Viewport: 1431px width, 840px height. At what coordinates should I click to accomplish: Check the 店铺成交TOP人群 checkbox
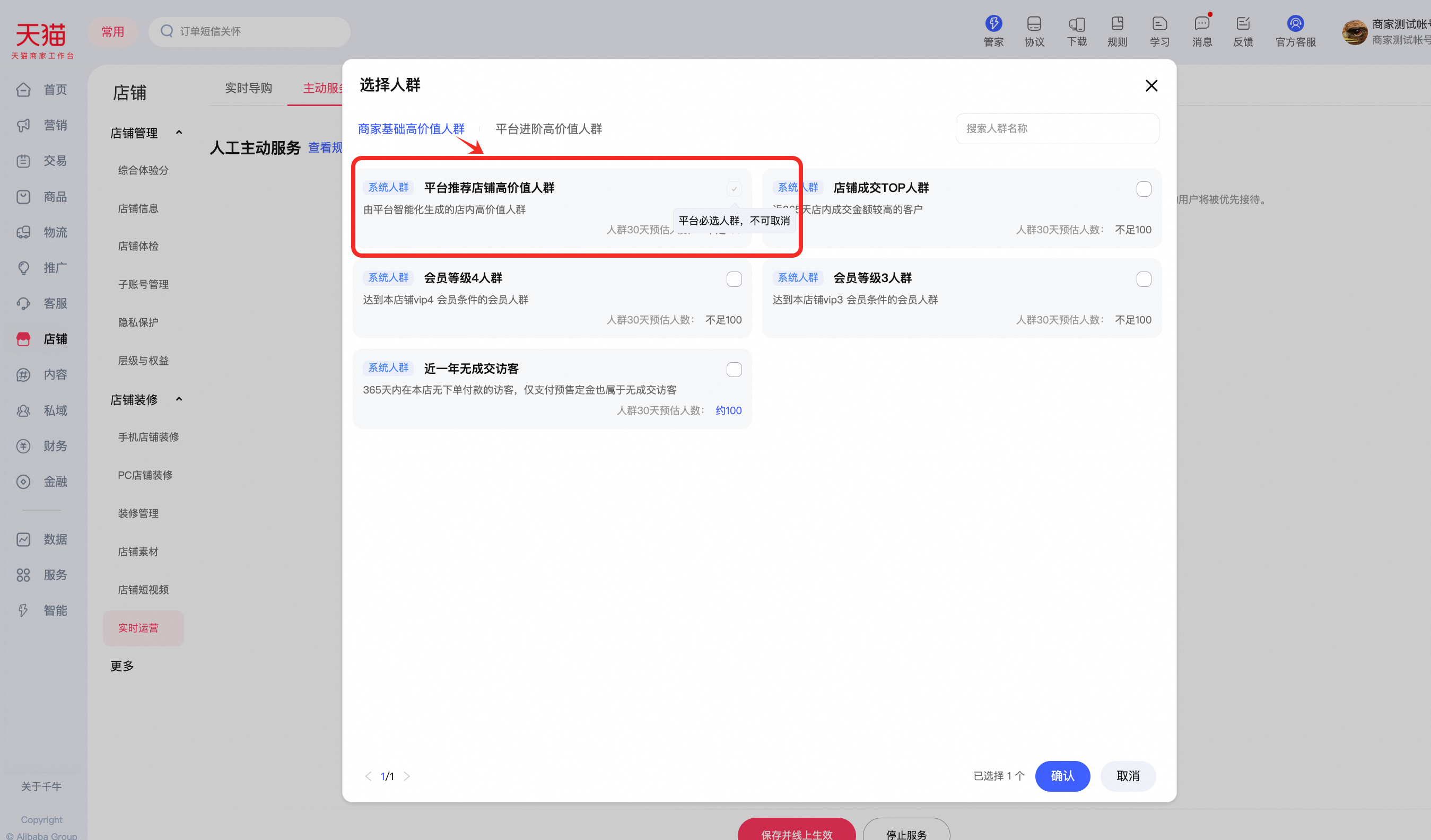coord(1144,189)
